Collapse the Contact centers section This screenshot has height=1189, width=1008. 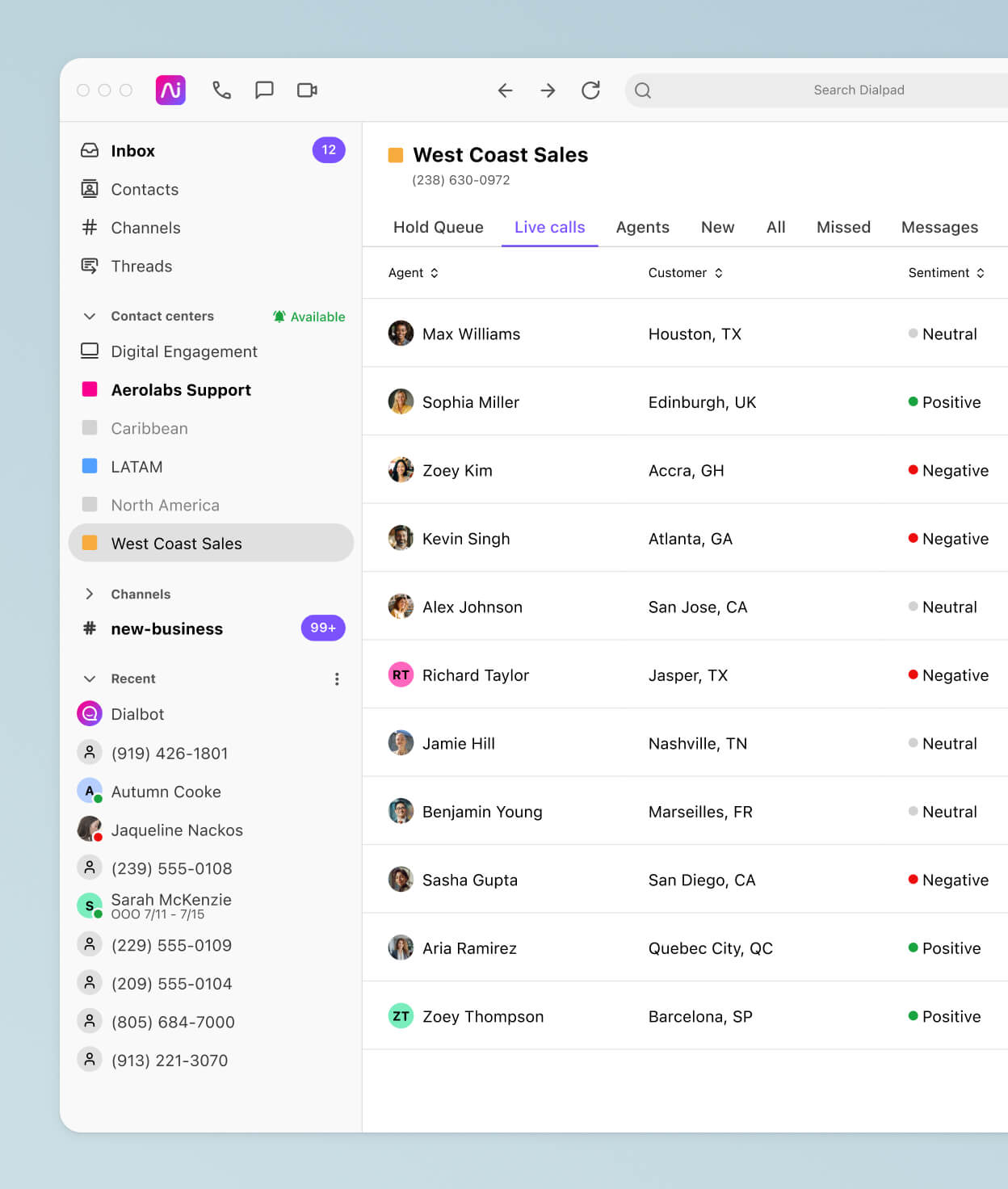click(90, 316)
